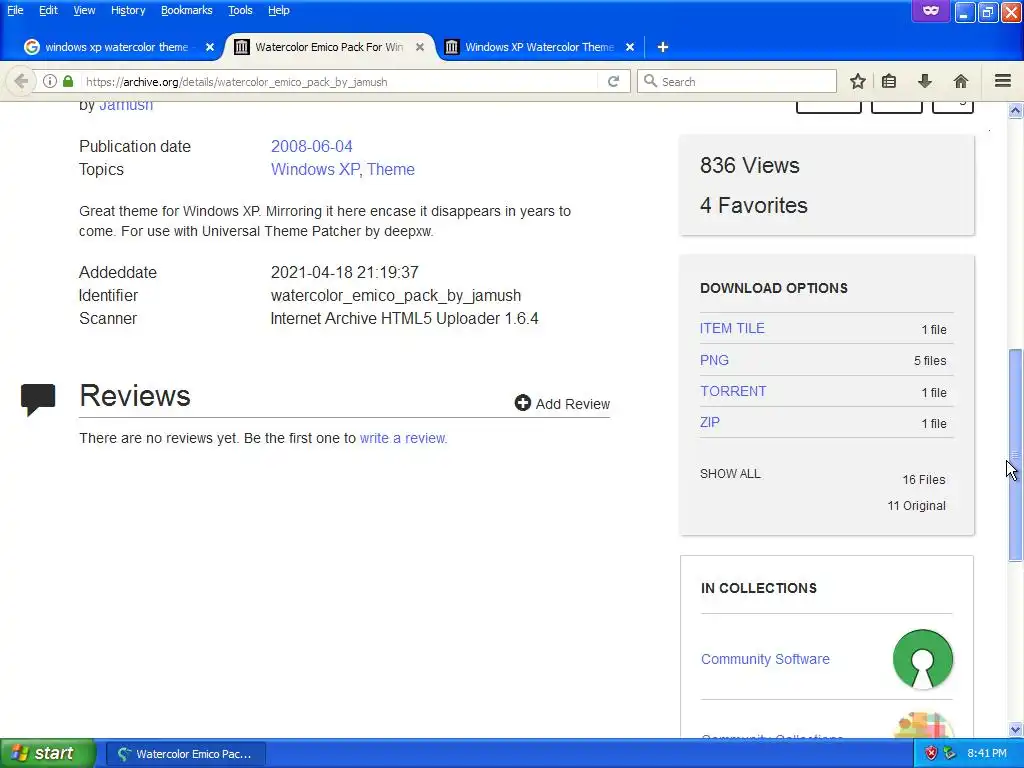Click the 11 Original count text
This screenshot has height=768, width=1024.
point(916,506)
